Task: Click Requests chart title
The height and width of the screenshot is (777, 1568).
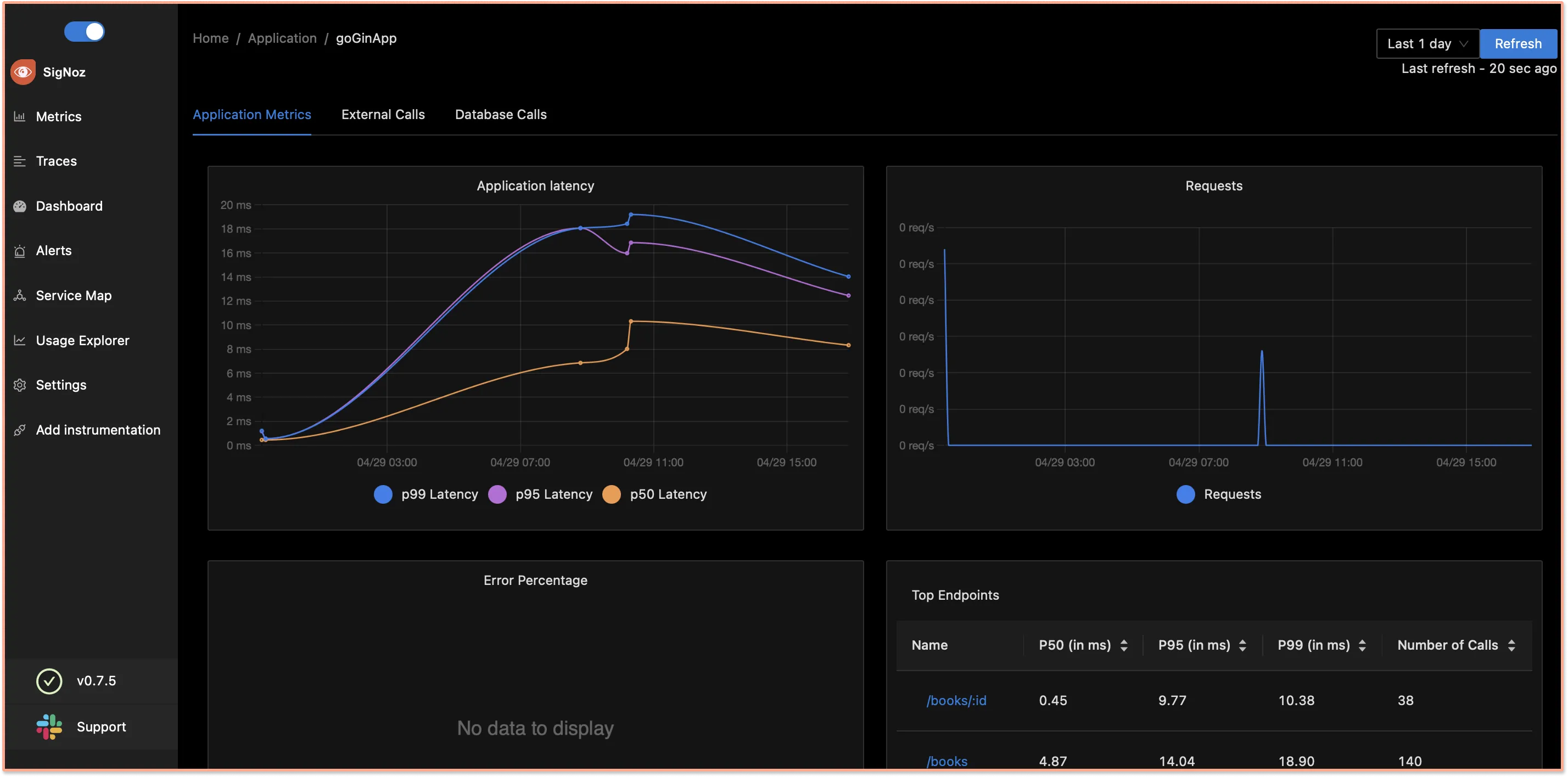Action: pyautogui.click(x=1213, y=185)
